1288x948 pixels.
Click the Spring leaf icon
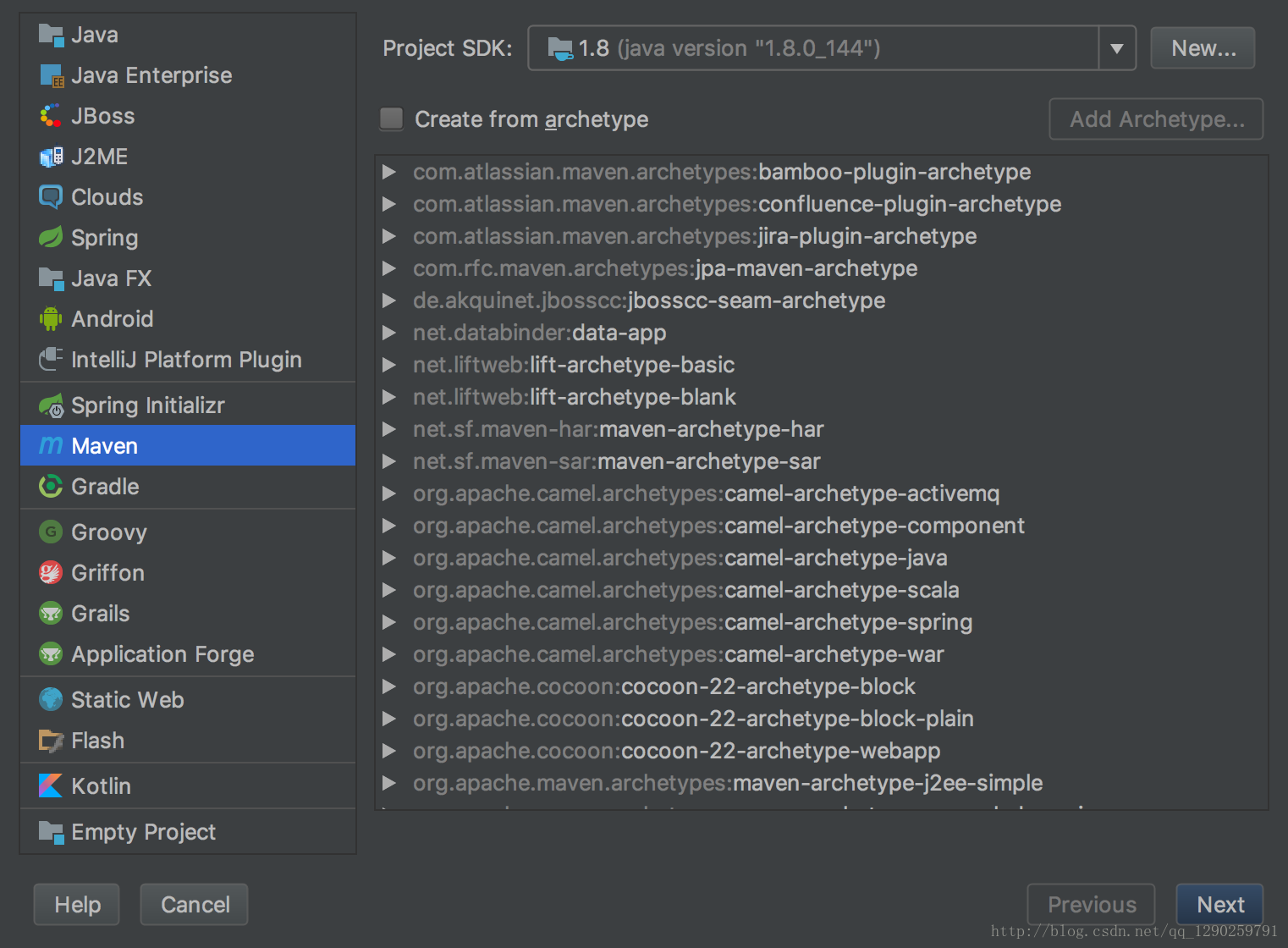coord(51,238)
